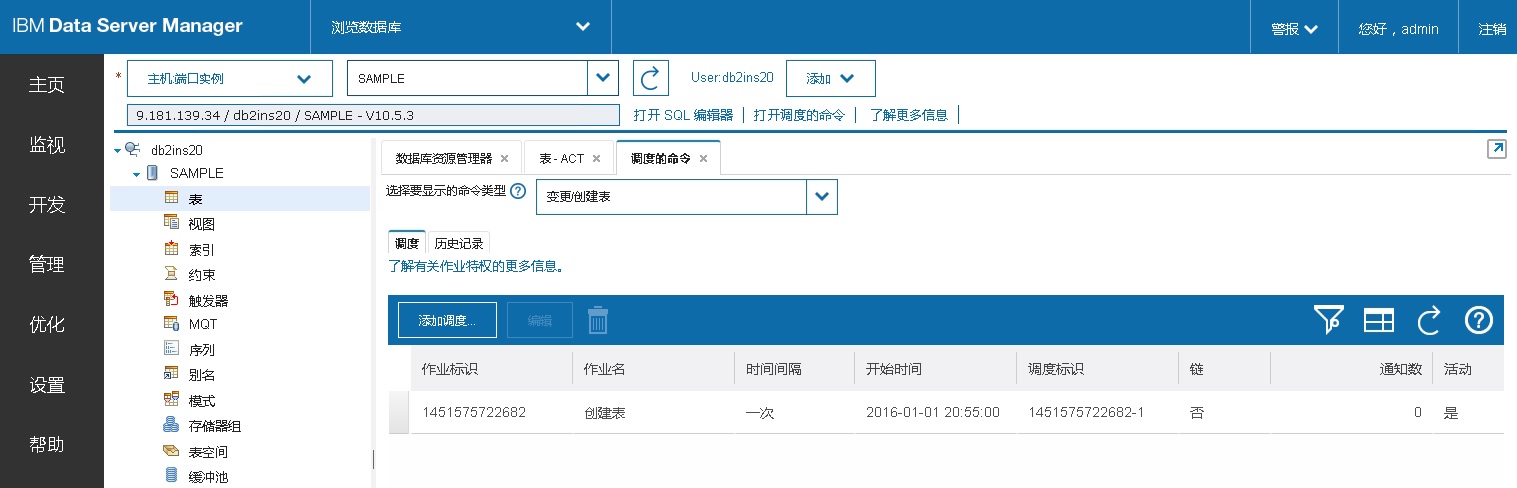
Task: Click the 视图 icon in the tree
Action: tap(171, 223)
